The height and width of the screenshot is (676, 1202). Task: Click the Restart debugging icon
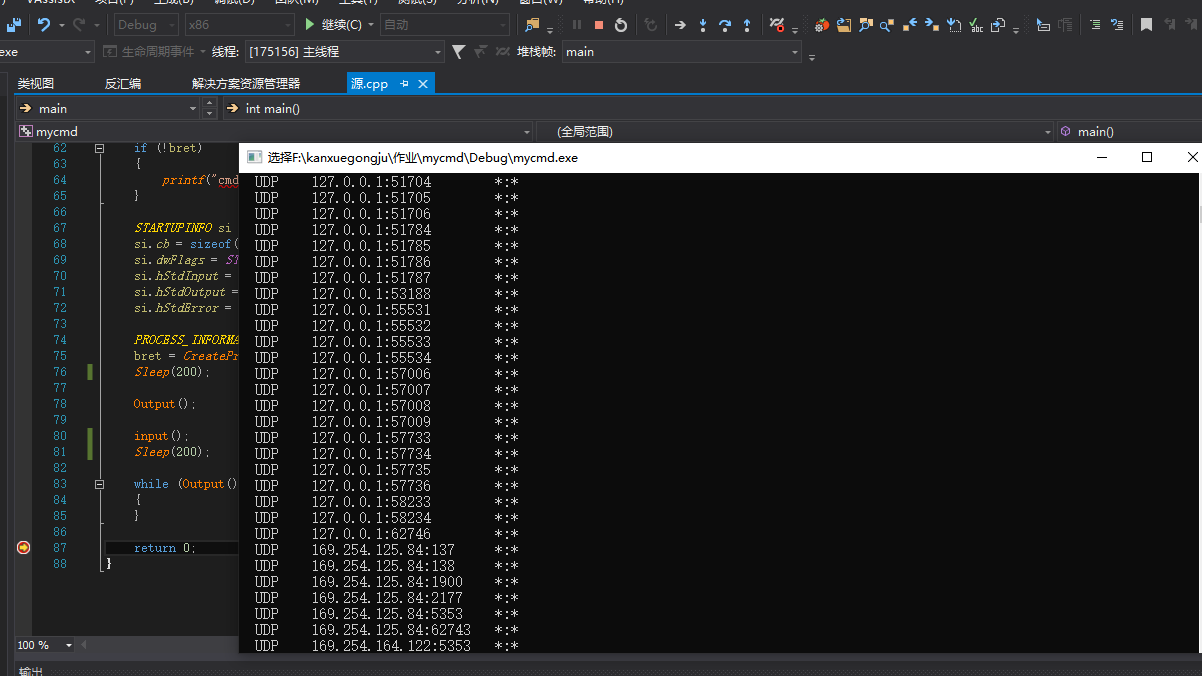tap(621, 24)
